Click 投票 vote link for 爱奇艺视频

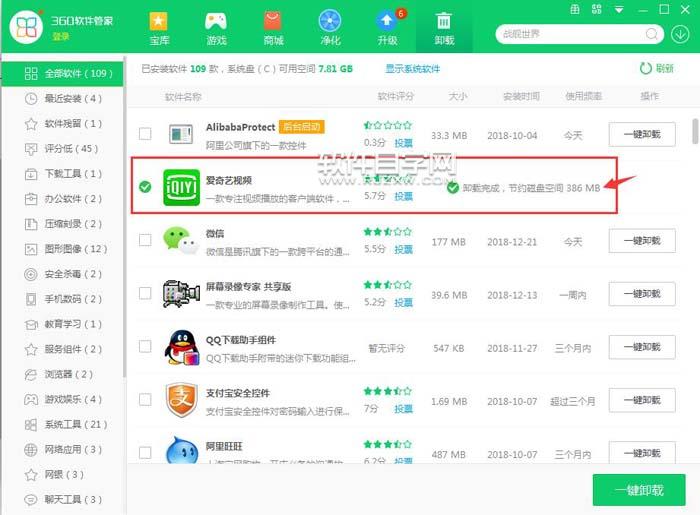coord(404,196)
